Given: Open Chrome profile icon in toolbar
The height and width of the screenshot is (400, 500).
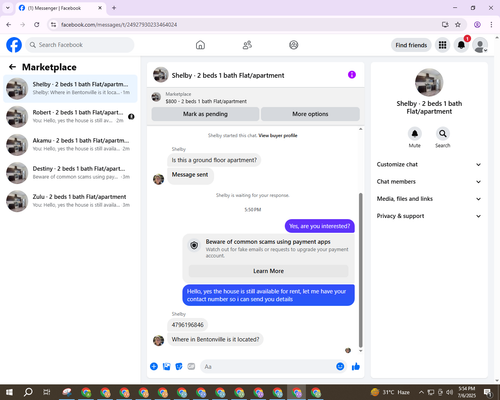Looking at the screenshot, I should [x=477, y=25].
